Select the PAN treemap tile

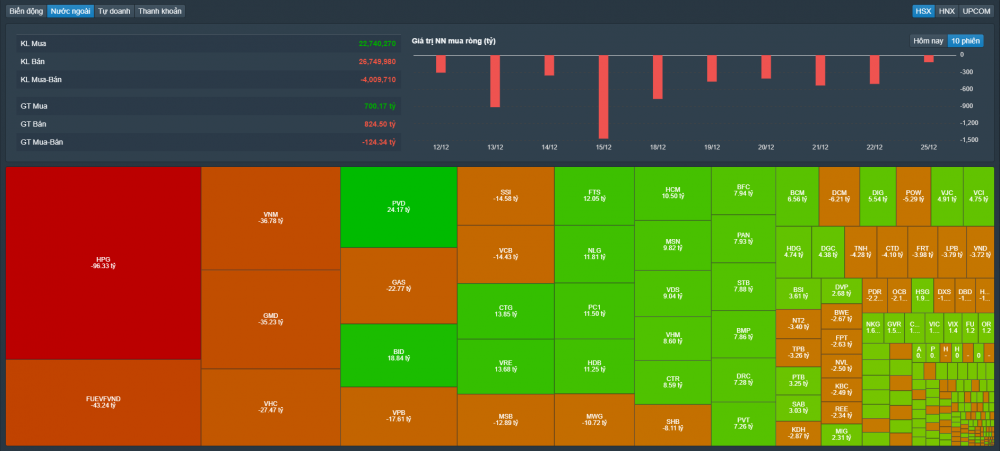coord(743,239)
